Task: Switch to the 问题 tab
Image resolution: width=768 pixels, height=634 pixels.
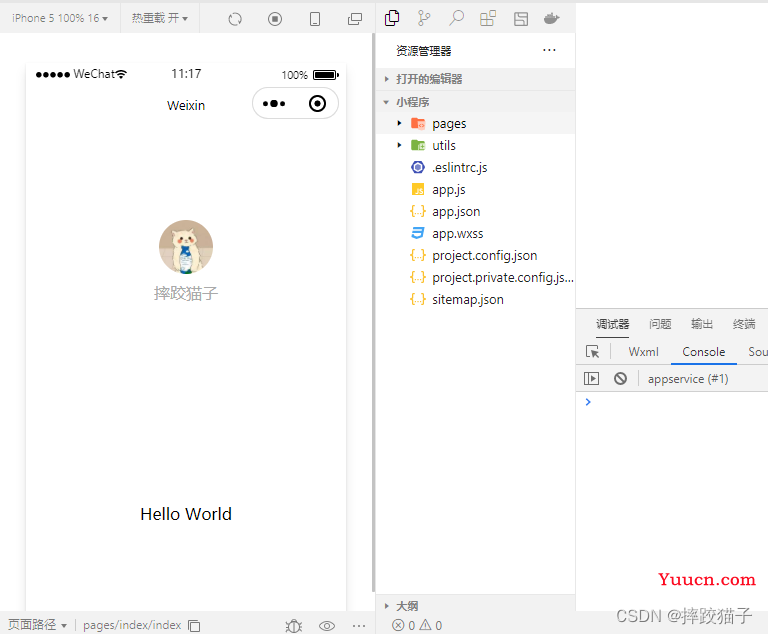Action: (660, 324)
